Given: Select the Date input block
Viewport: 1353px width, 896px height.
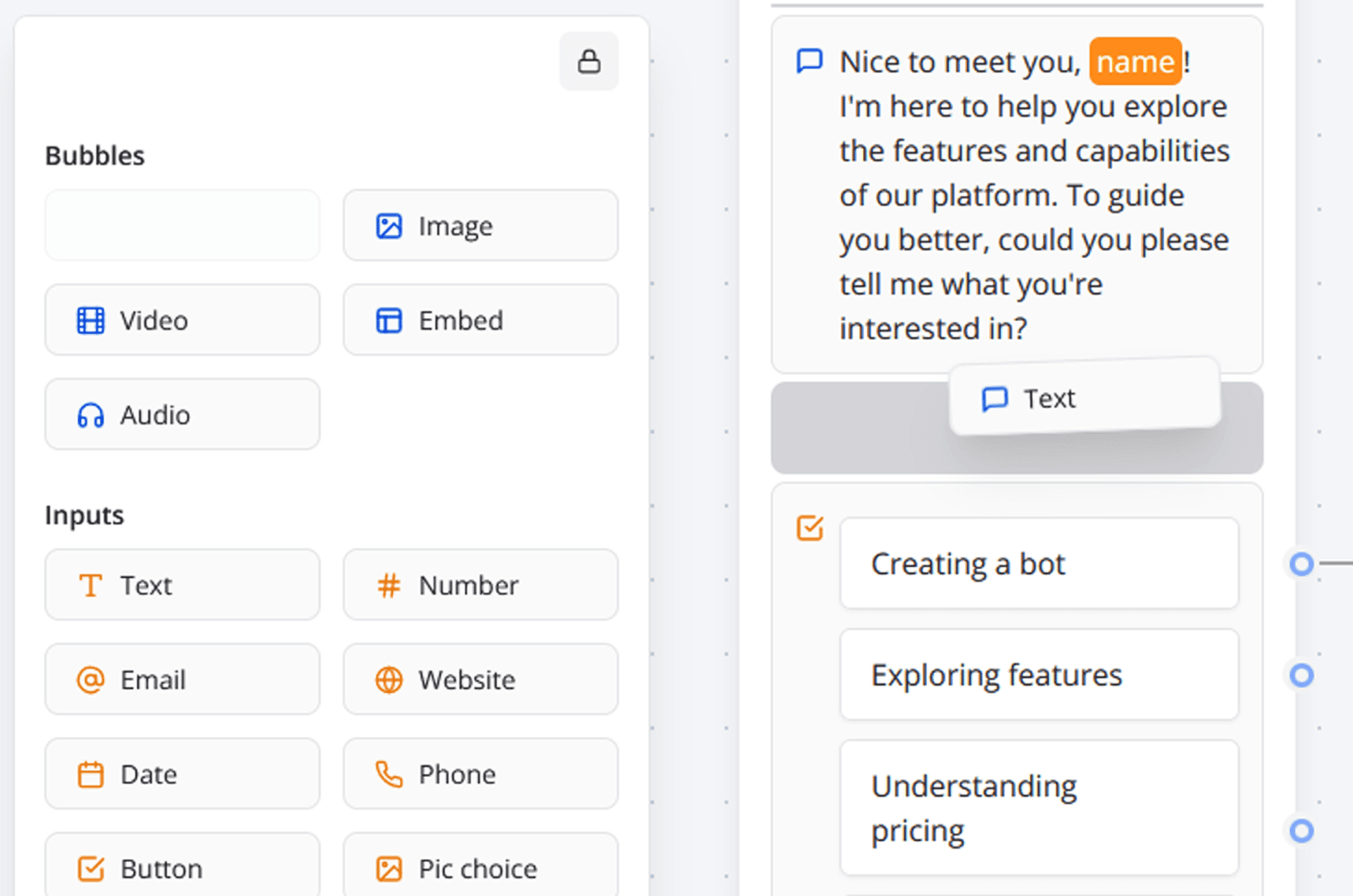Looking at the screenshot, I should [182, 774].
